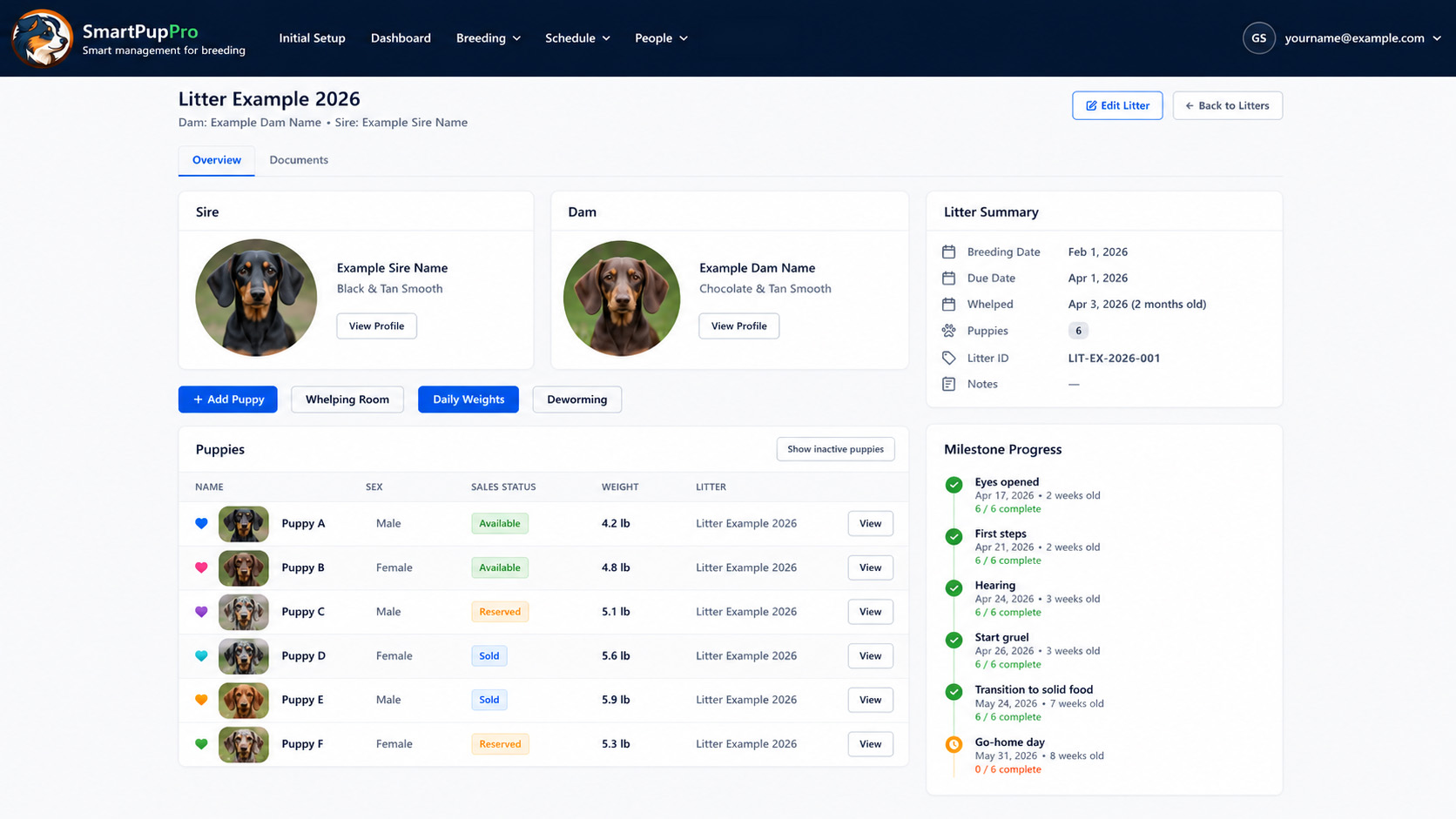This screenshot has width=1456, height=819.
Task: Click Puppy A thumbnail photo
Action: tap(244, 524)
